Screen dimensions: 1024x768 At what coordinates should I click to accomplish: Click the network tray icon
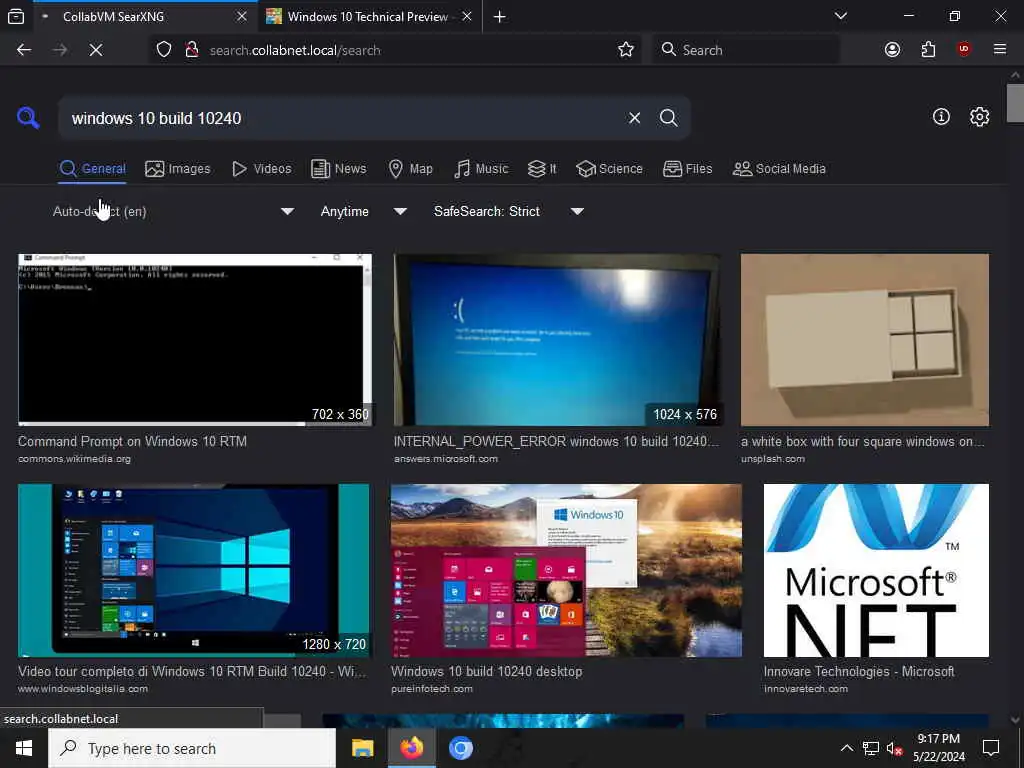871,748
